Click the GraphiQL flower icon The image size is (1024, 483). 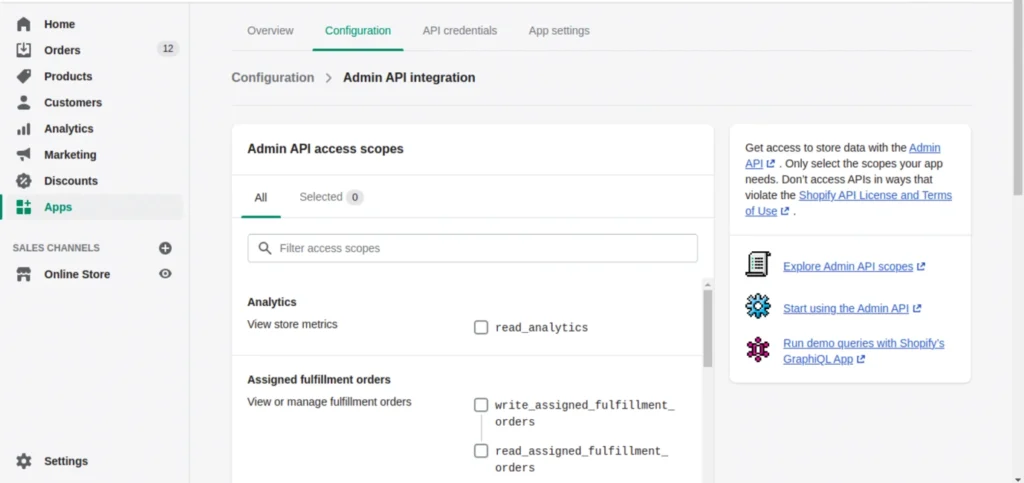(x=758, y=349)
